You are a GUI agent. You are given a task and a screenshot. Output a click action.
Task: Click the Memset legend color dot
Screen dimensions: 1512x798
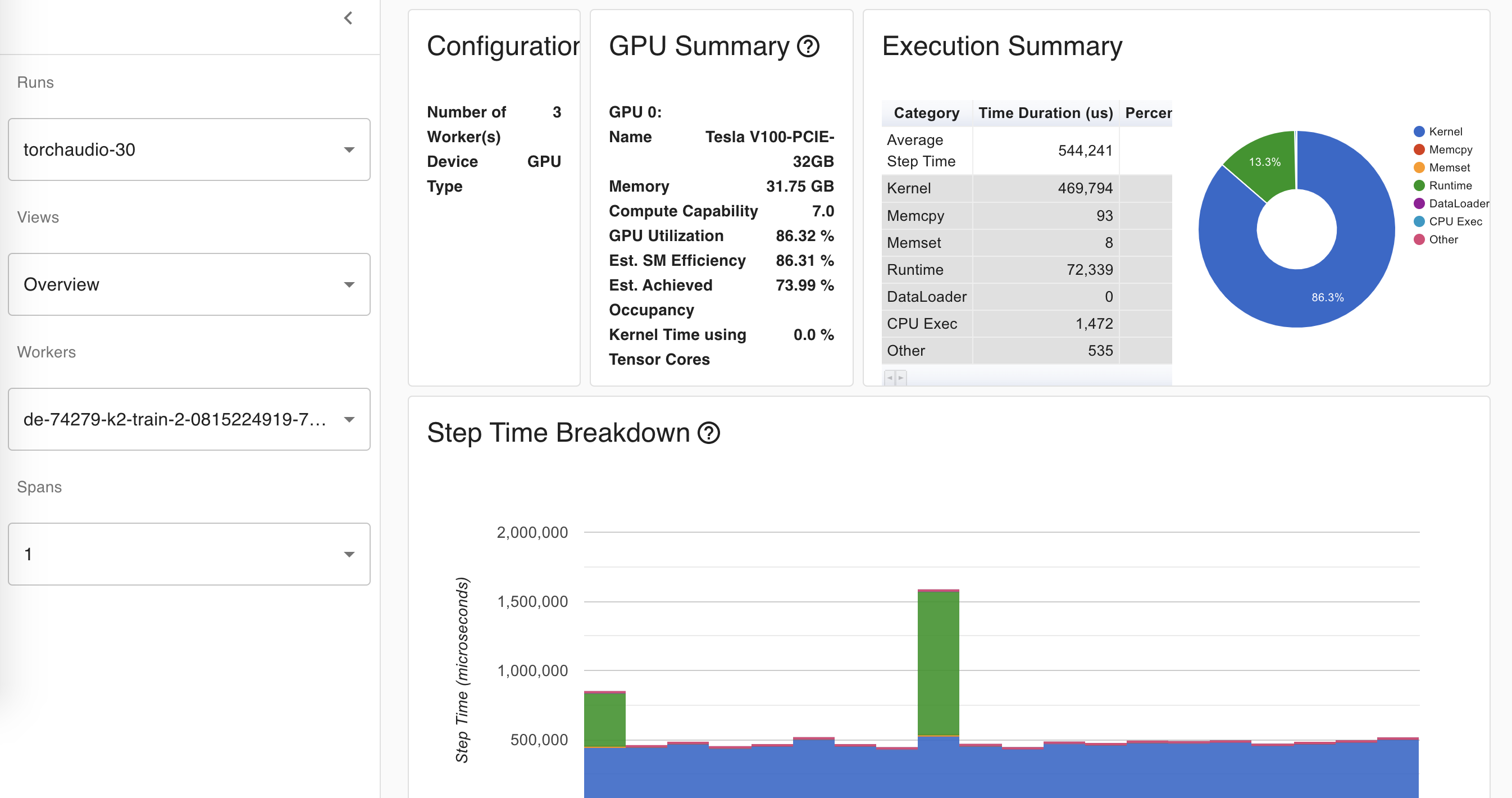pos(1419,168)
